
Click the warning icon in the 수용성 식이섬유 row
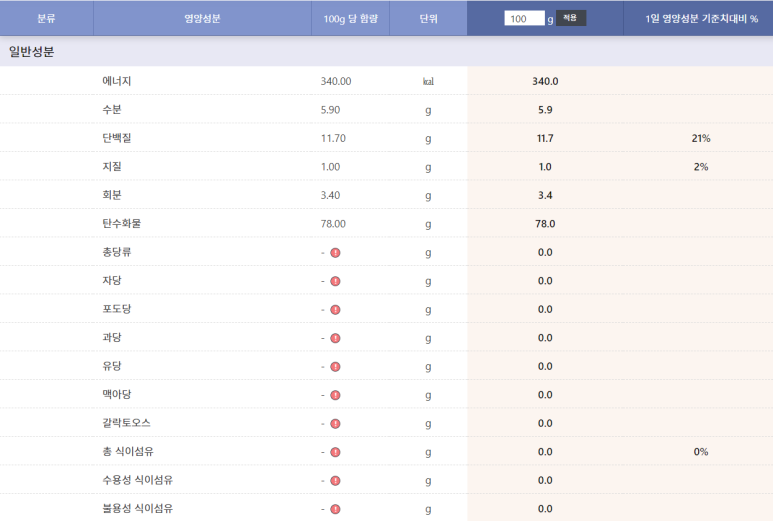point(335,481)
